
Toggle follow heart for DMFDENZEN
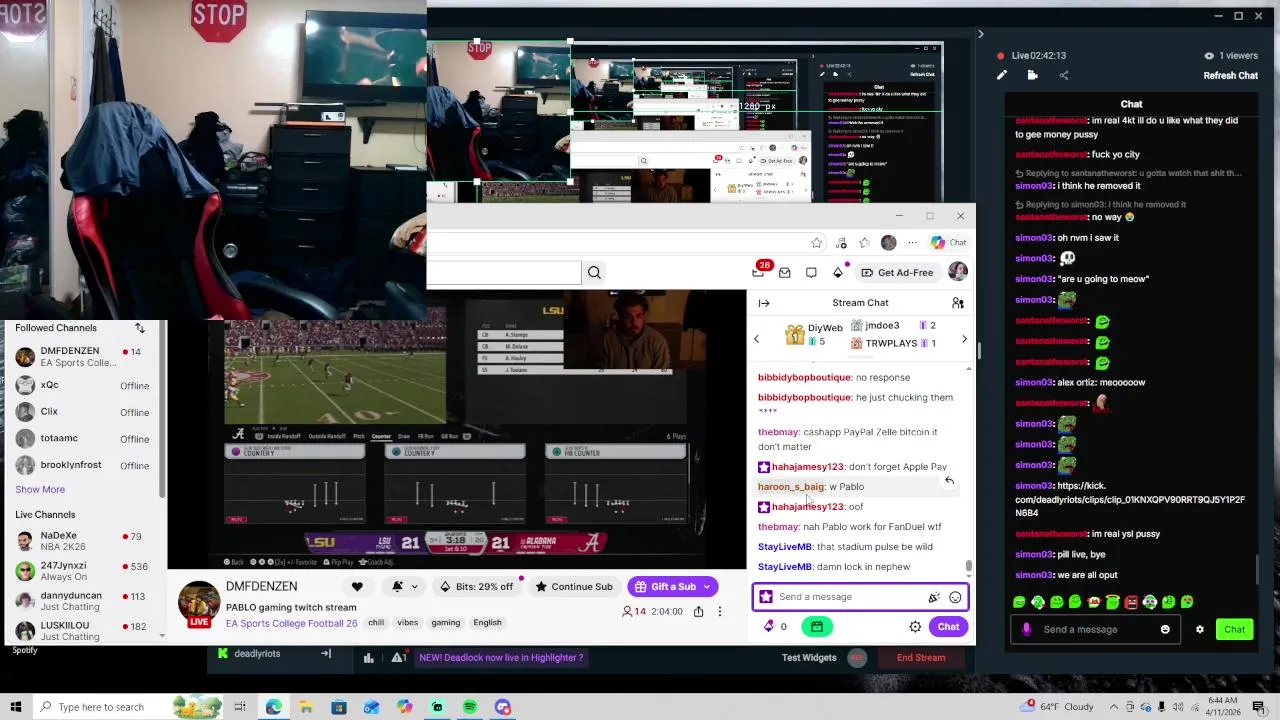pyautogui.click(x=357, y=587)
